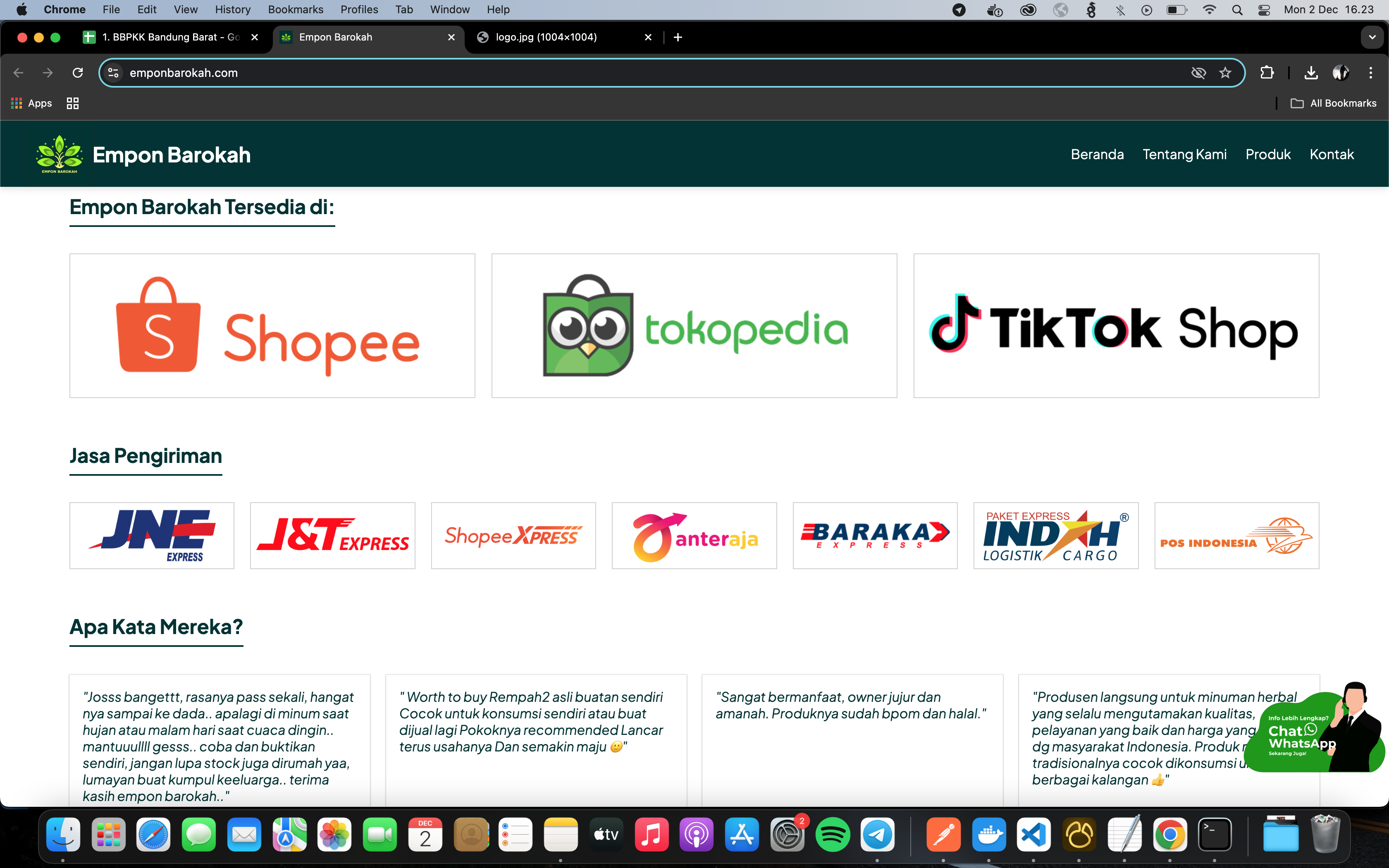This screenshot has height=868, width=1389.
Task: Open the Tokopedia marketplace card
Action: (694, 326)
